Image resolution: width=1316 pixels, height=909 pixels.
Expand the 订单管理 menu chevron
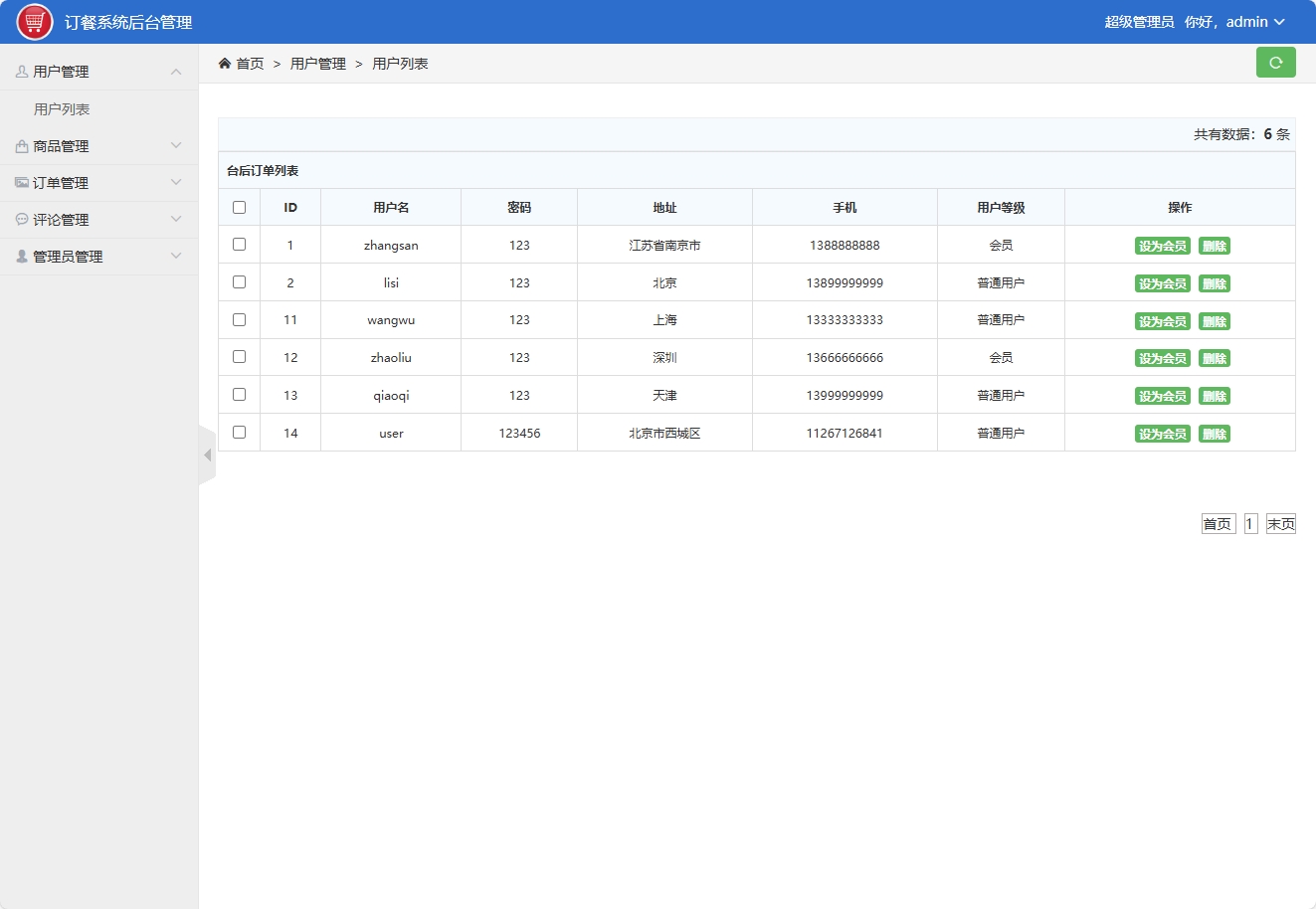(x=177, y=182)
